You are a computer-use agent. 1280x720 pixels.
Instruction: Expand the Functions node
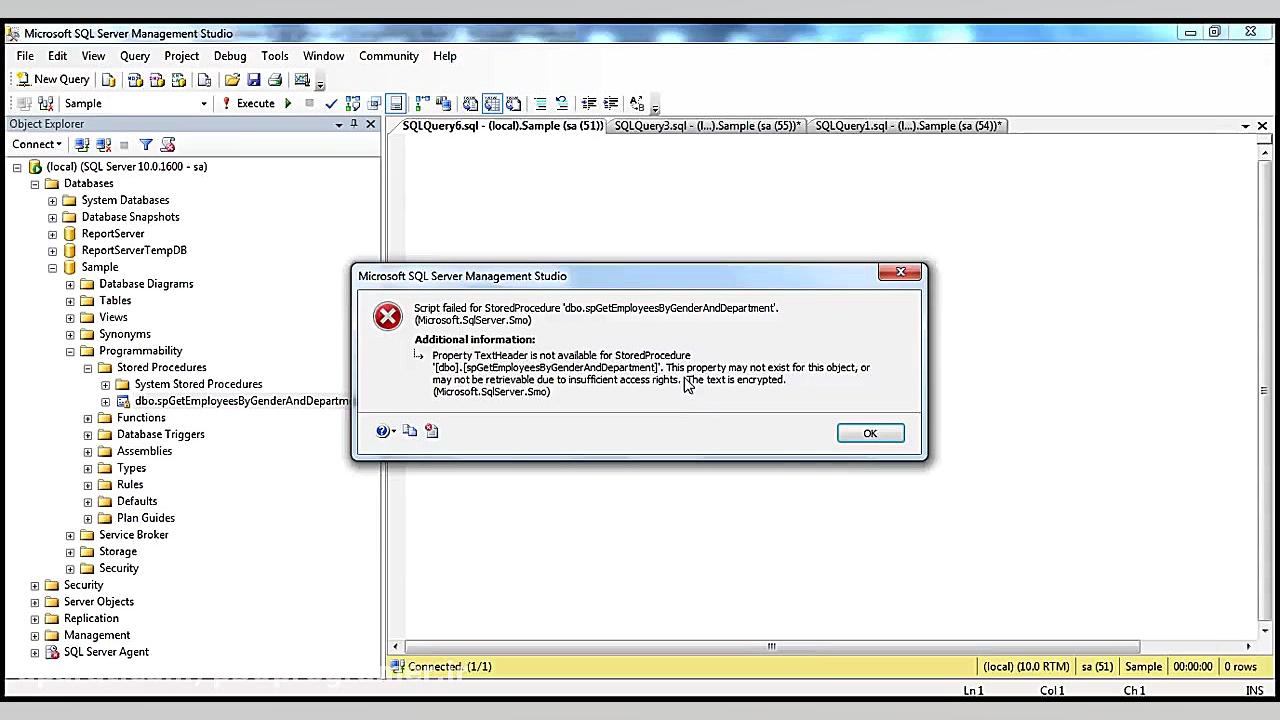click(x=88, y=417)
